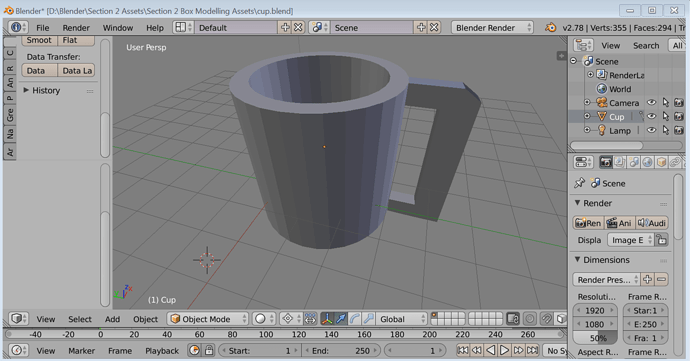
Task: Click the translate manipulator arrow icon
Action: 341,319
